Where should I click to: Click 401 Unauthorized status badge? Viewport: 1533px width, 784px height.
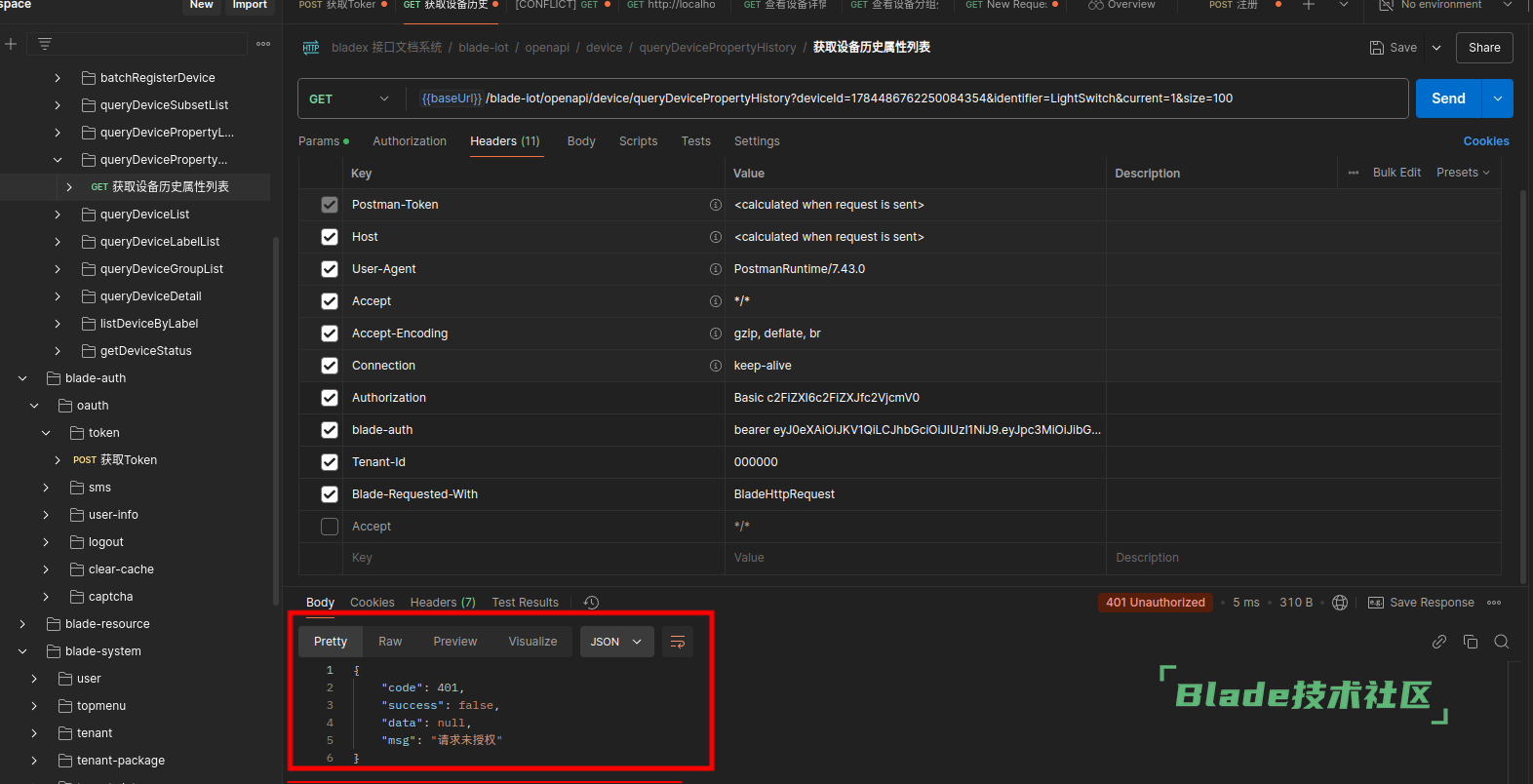[1156, 603]
